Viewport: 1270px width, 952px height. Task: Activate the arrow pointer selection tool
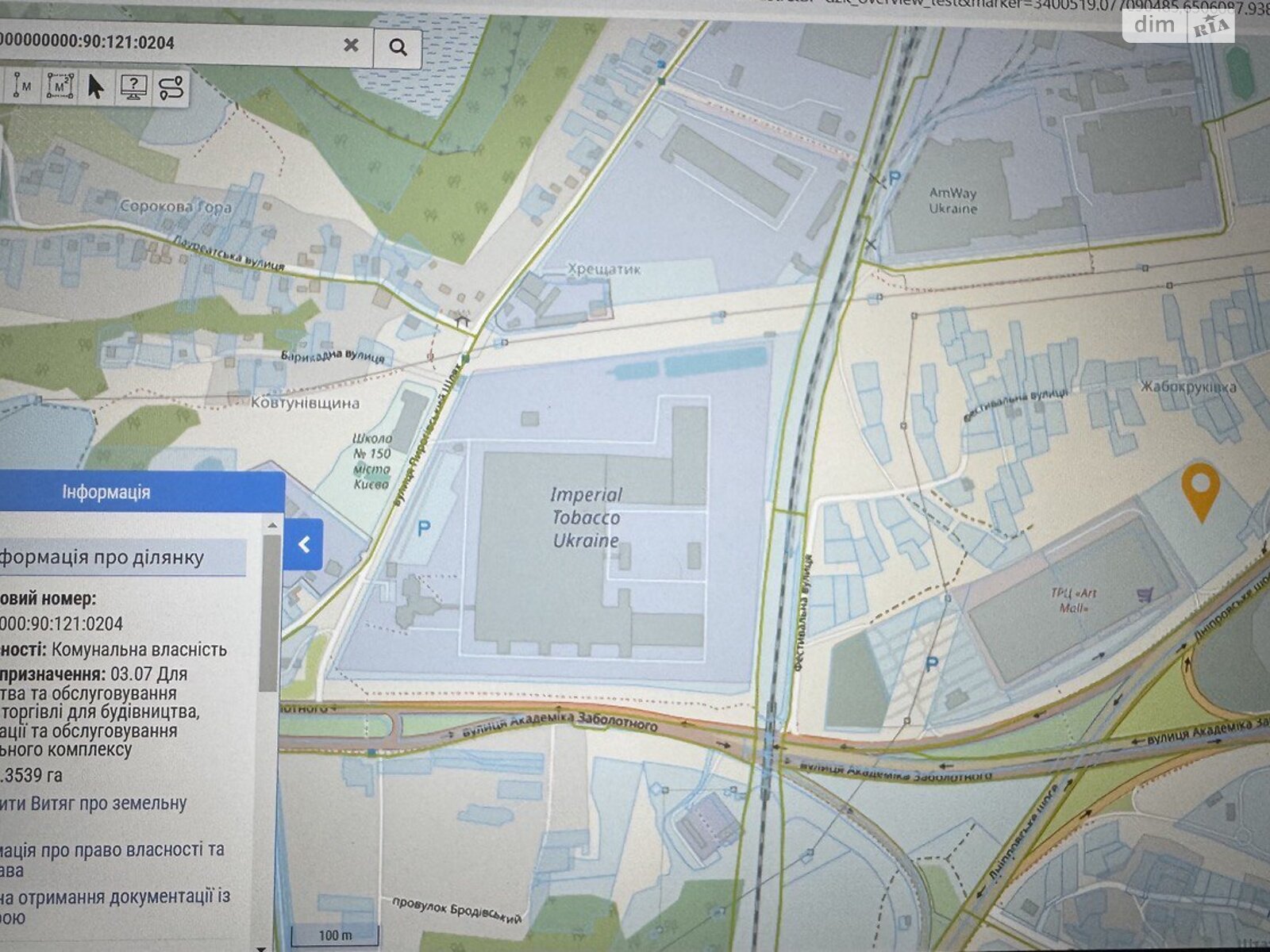(x=95, y=86)
